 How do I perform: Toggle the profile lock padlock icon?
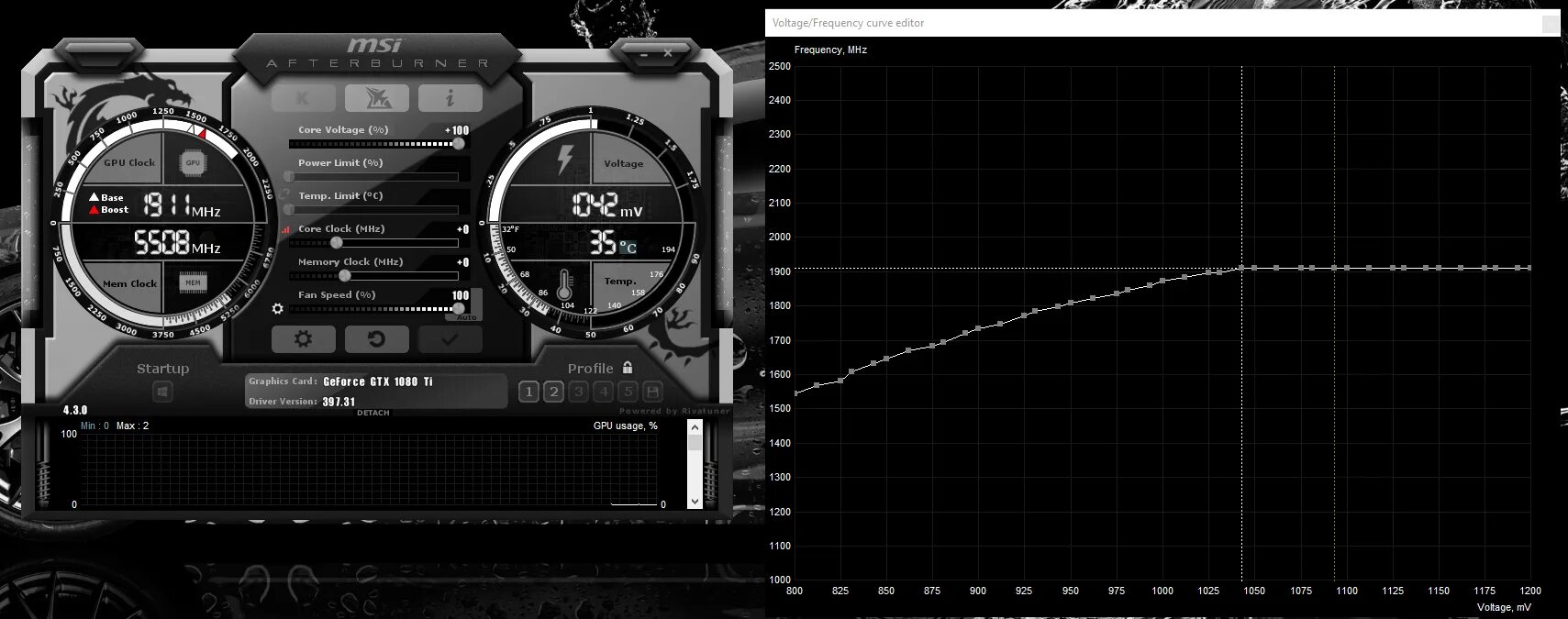(x=628, y=367)
